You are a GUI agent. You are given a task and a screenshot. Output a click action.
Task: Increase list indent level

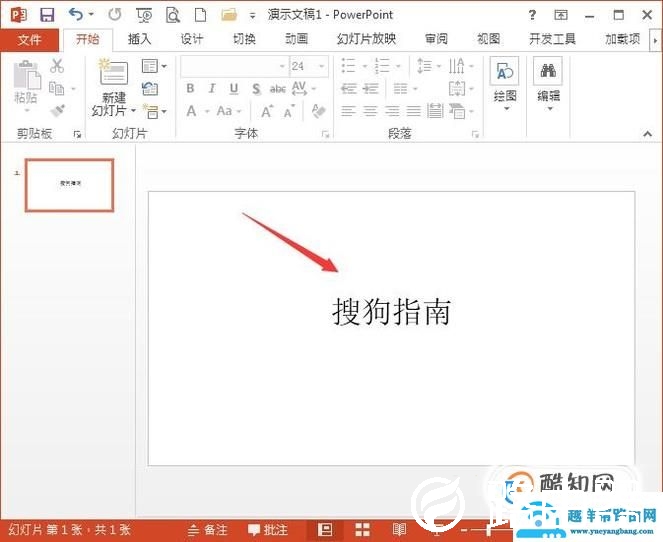(371, 88)
